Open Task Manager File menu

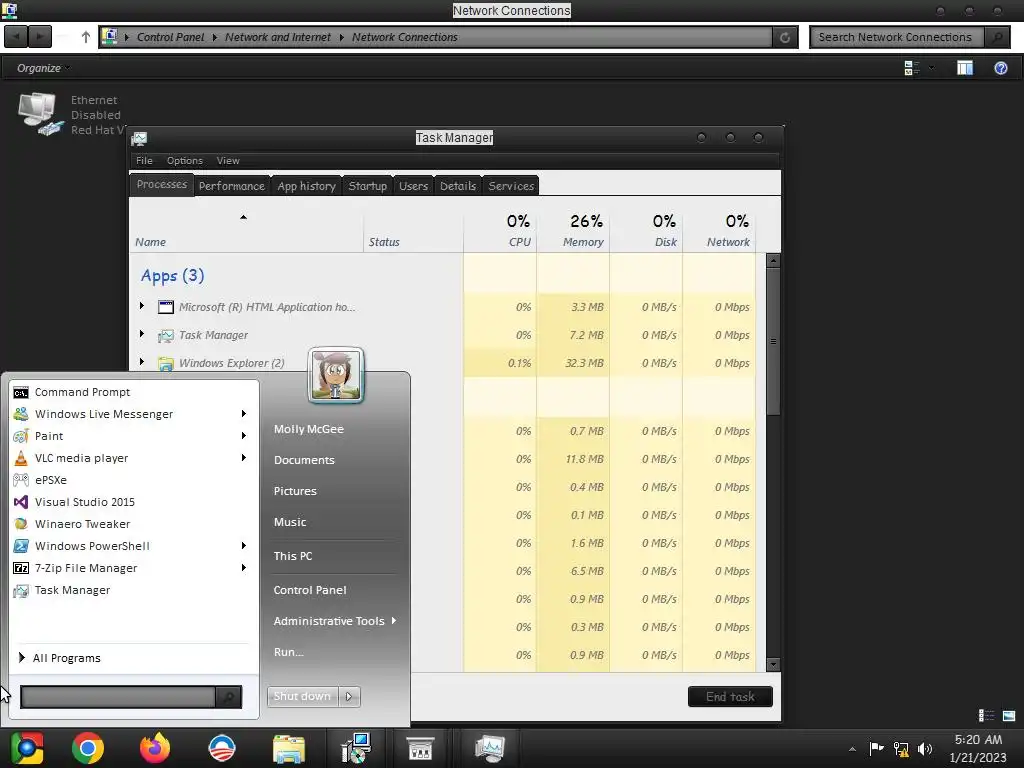point(144,161)
